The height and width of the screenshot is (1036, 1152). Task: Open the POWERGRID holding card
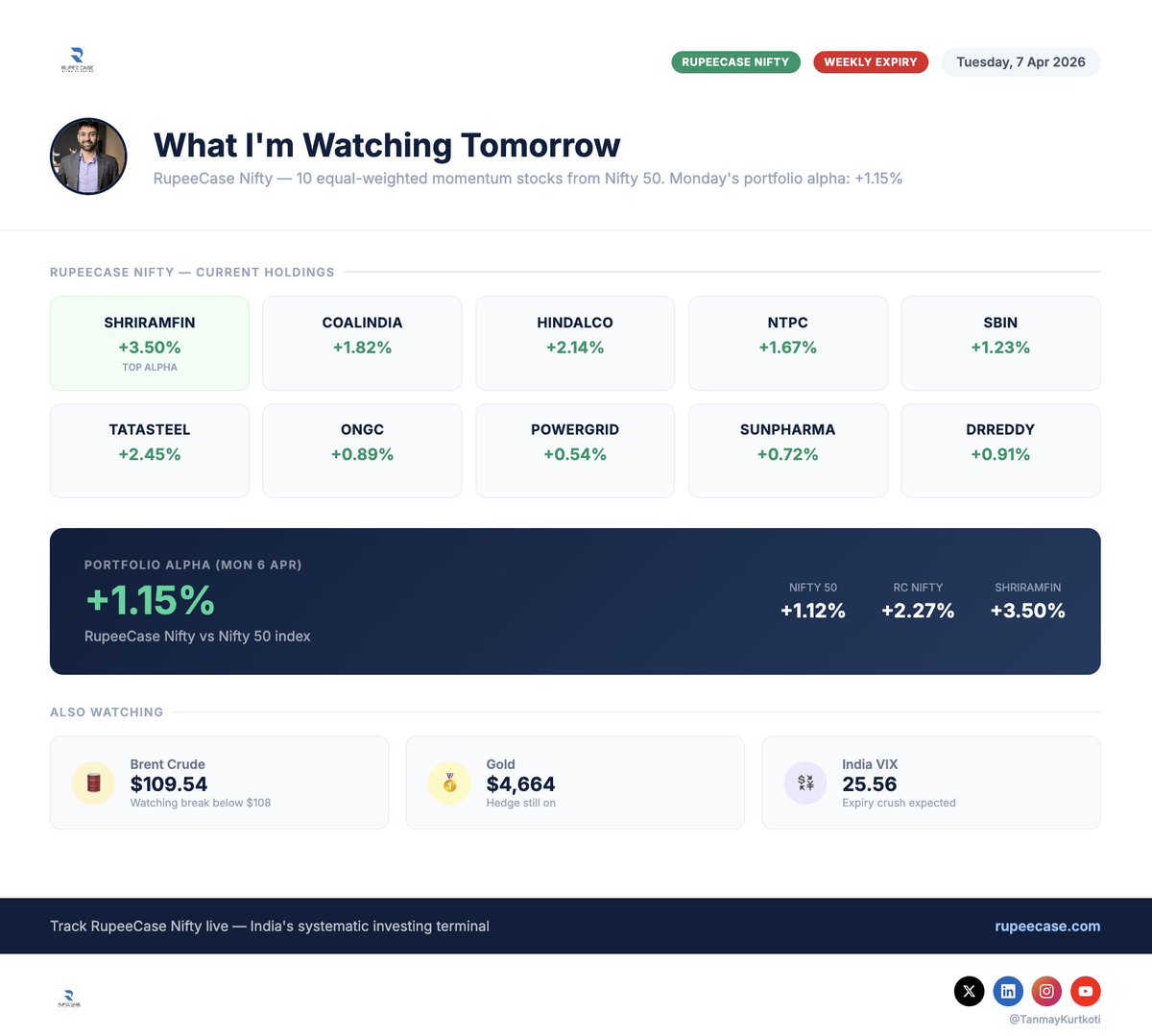point(575,450)
